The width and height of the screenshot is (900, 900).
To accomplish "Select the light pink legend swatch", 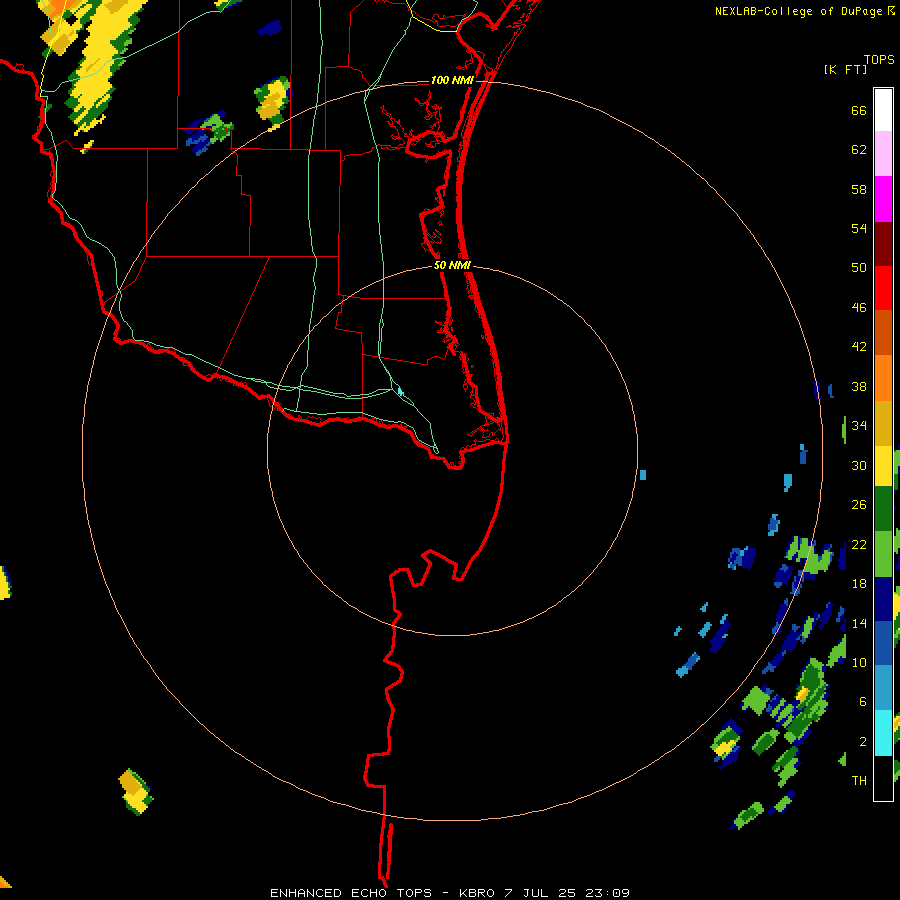I will point(883,153).
